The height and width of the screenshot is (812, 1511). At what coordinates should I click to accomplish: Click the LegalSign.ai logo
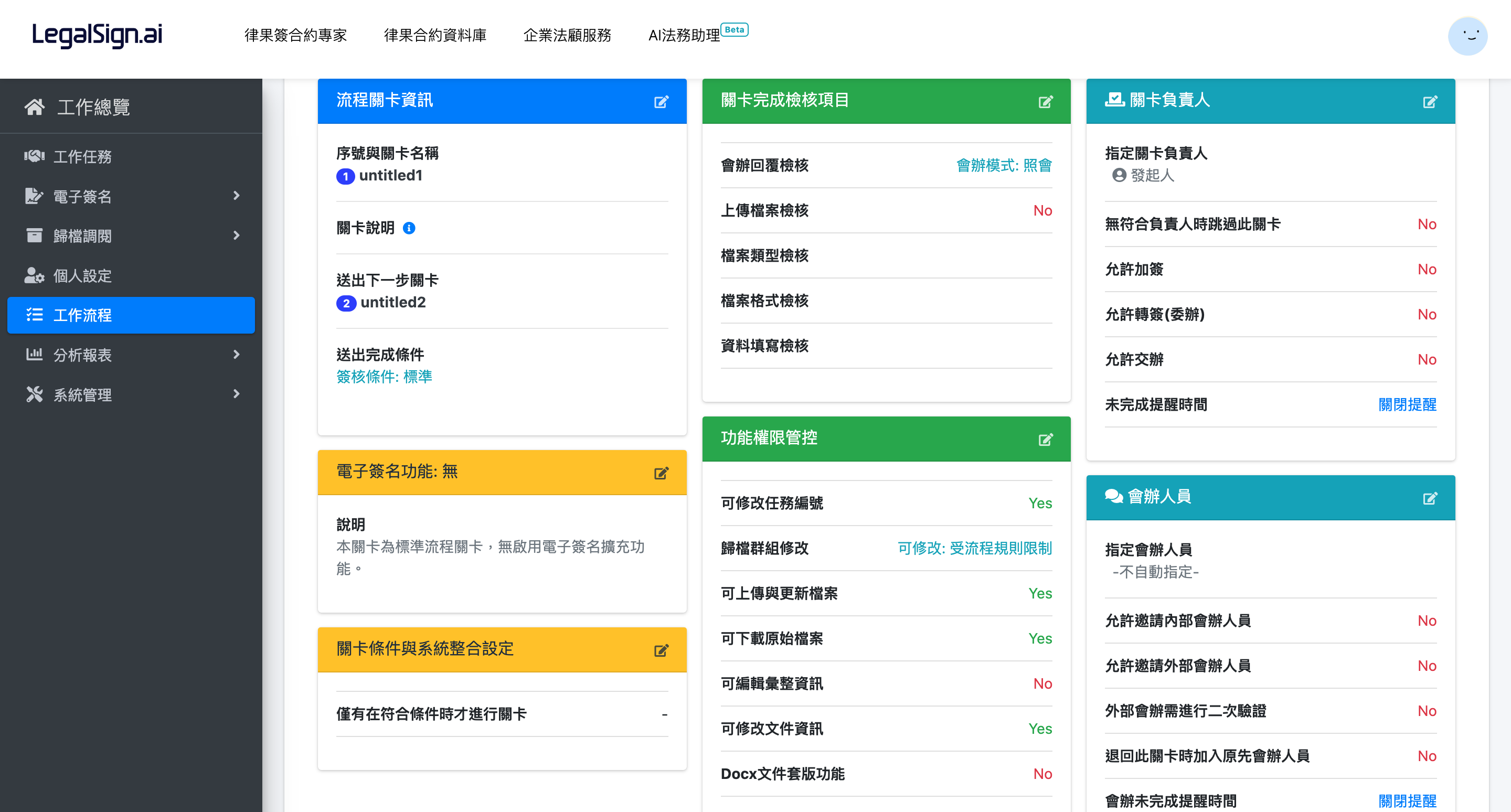[97, 35]
